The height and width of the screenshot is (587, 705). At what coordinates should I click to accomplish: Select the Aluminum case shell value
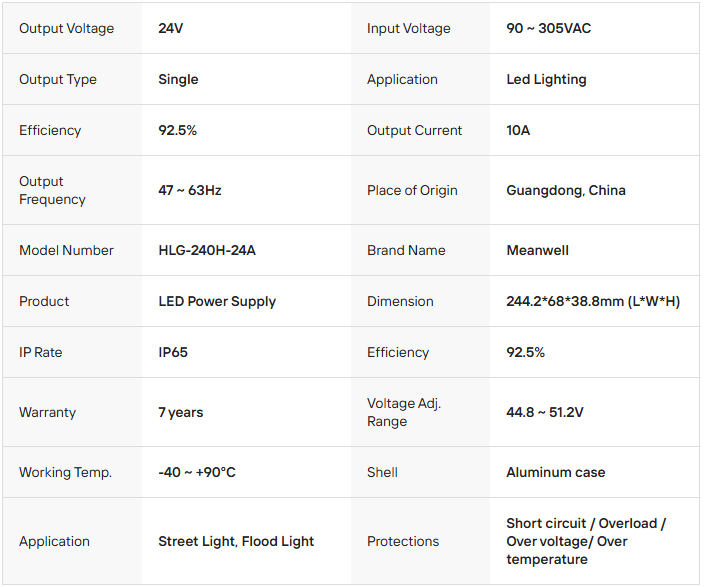click(x=555, y=472)
